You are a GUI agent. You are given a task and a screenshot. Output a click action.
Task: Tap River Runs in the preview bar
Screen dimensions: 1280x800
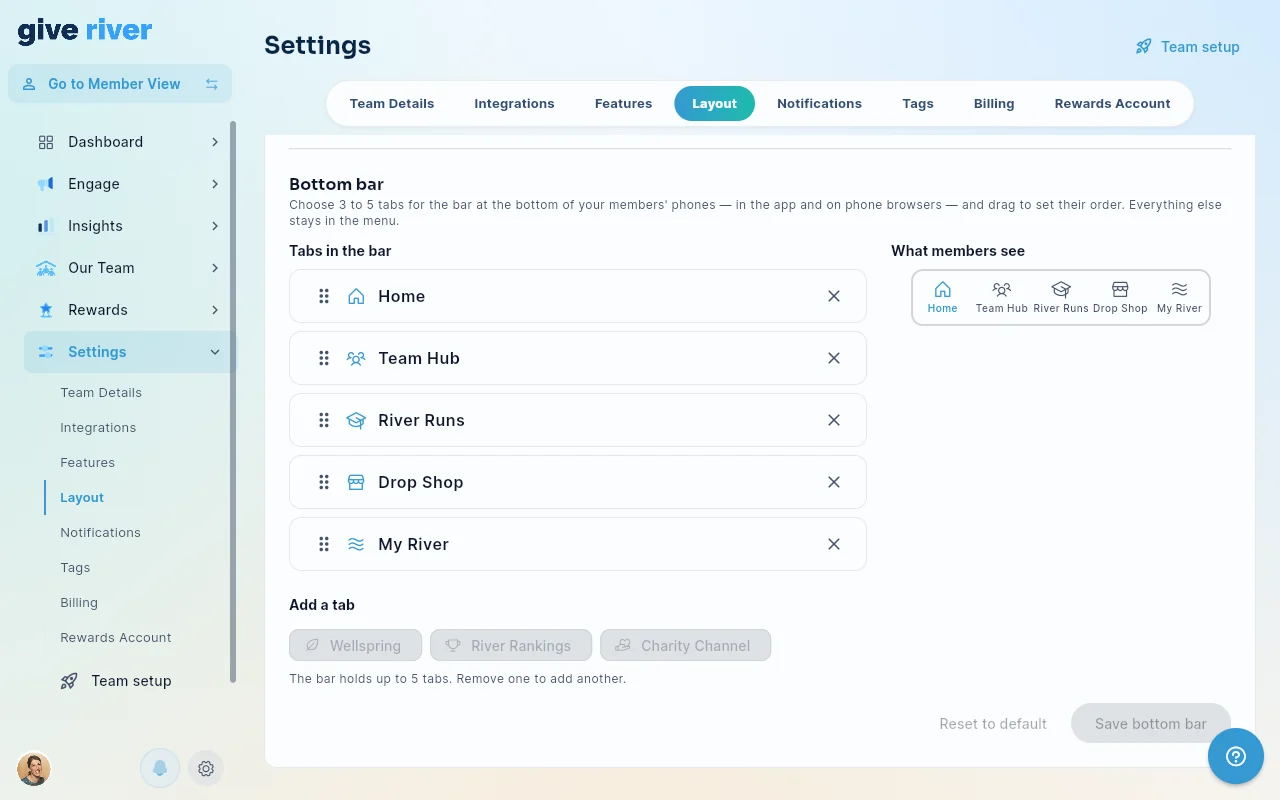(1061, 297)
